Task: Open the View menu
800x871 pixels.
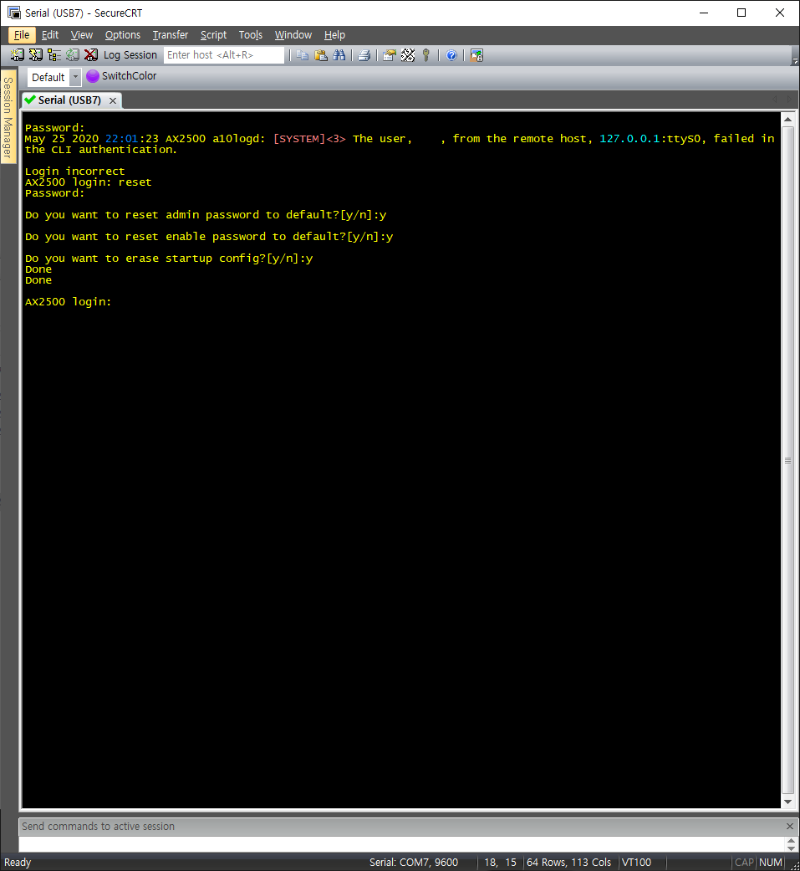Action: [x=82, y=35]
